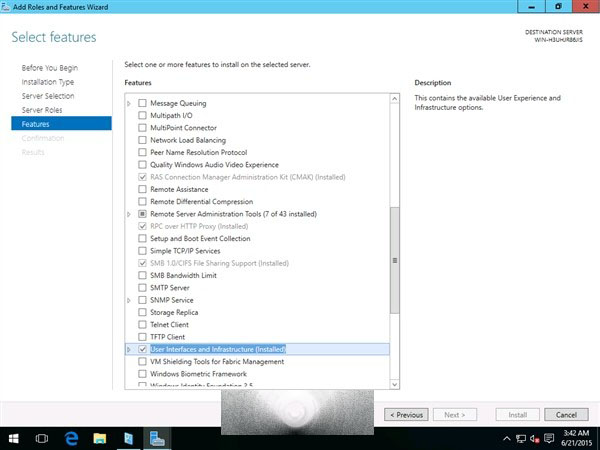Go to Before You Begin step
Screen dimensions: 600x450
(x=50, y=68)
